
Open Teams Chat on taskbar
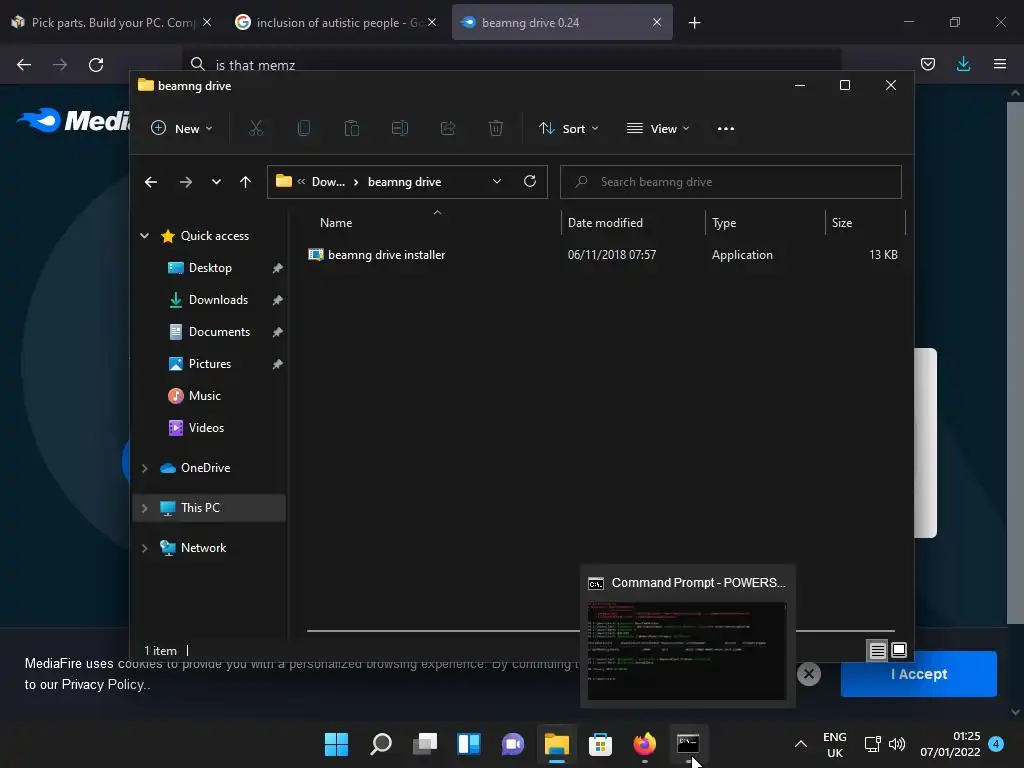point(513,744)
